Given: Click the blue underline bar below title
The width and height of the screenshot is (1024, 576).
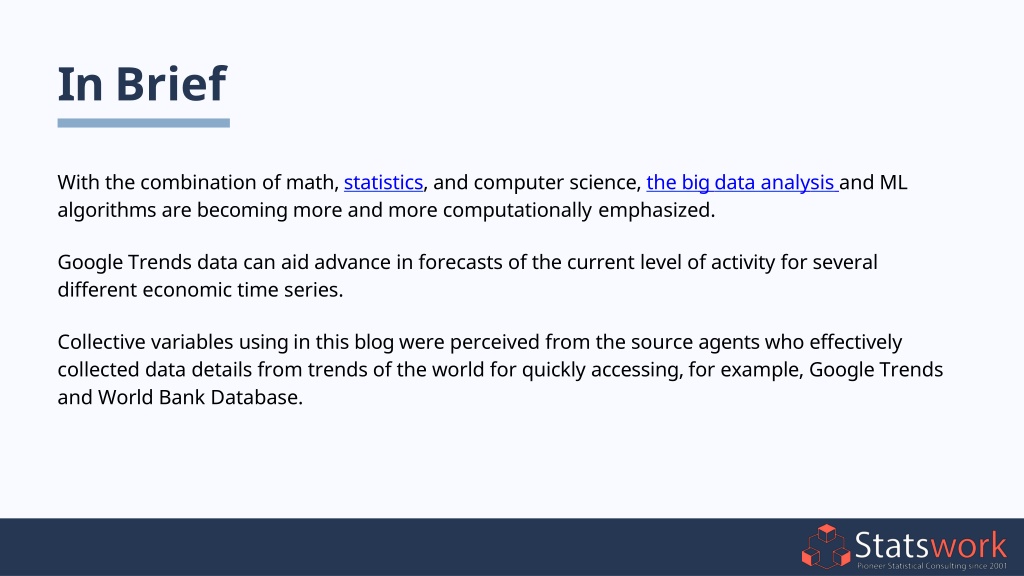Looking at the screenshot, I should click(144, 123).
